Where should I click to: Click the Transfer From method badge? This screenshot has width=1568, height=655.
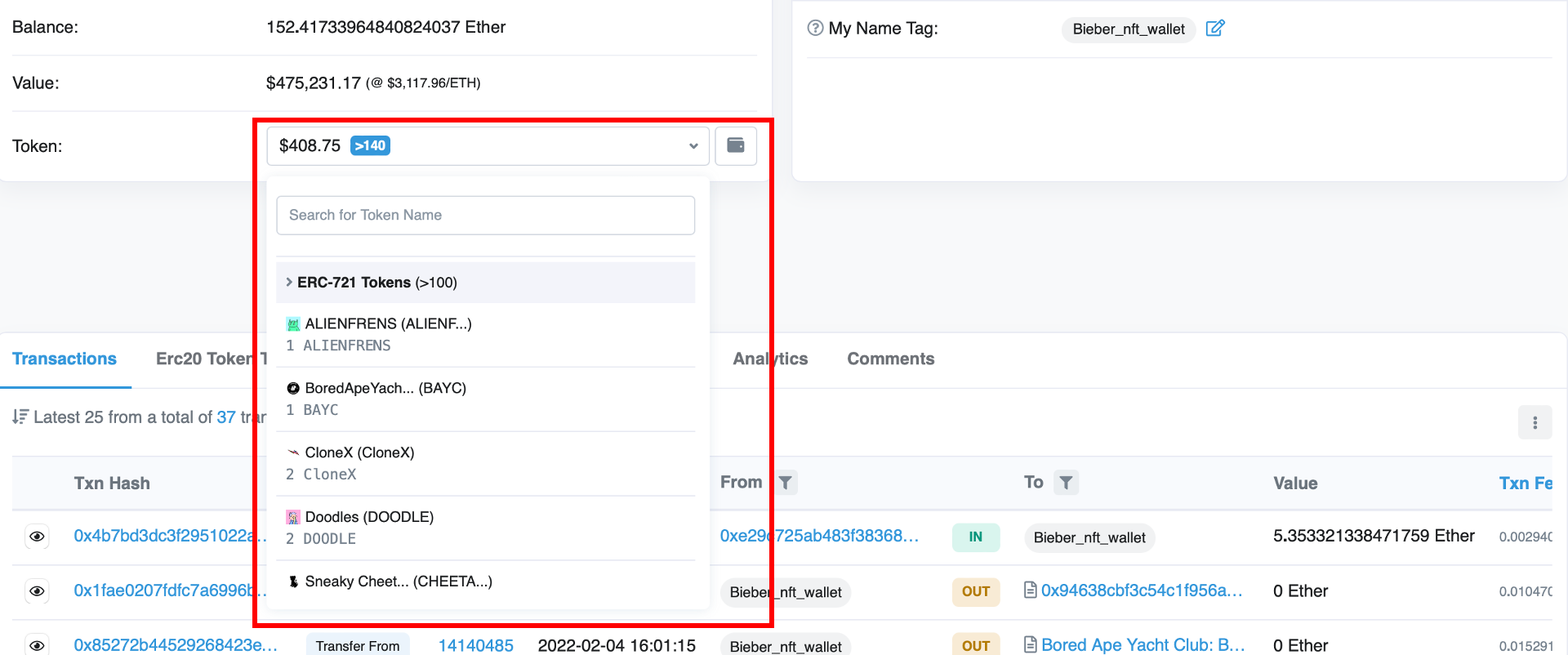tap(358, 645)
